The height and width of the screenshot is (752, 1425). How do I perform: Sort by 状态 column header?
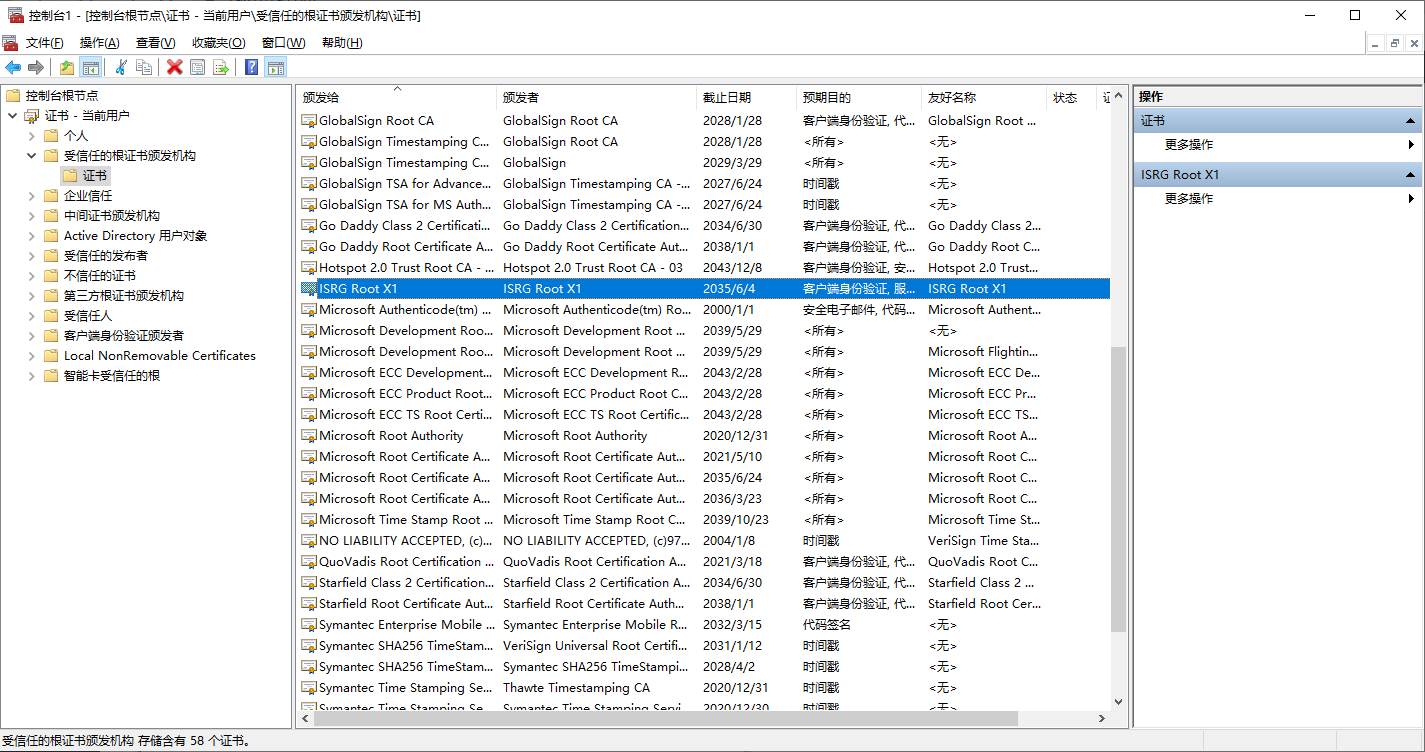pos(1071,97)
